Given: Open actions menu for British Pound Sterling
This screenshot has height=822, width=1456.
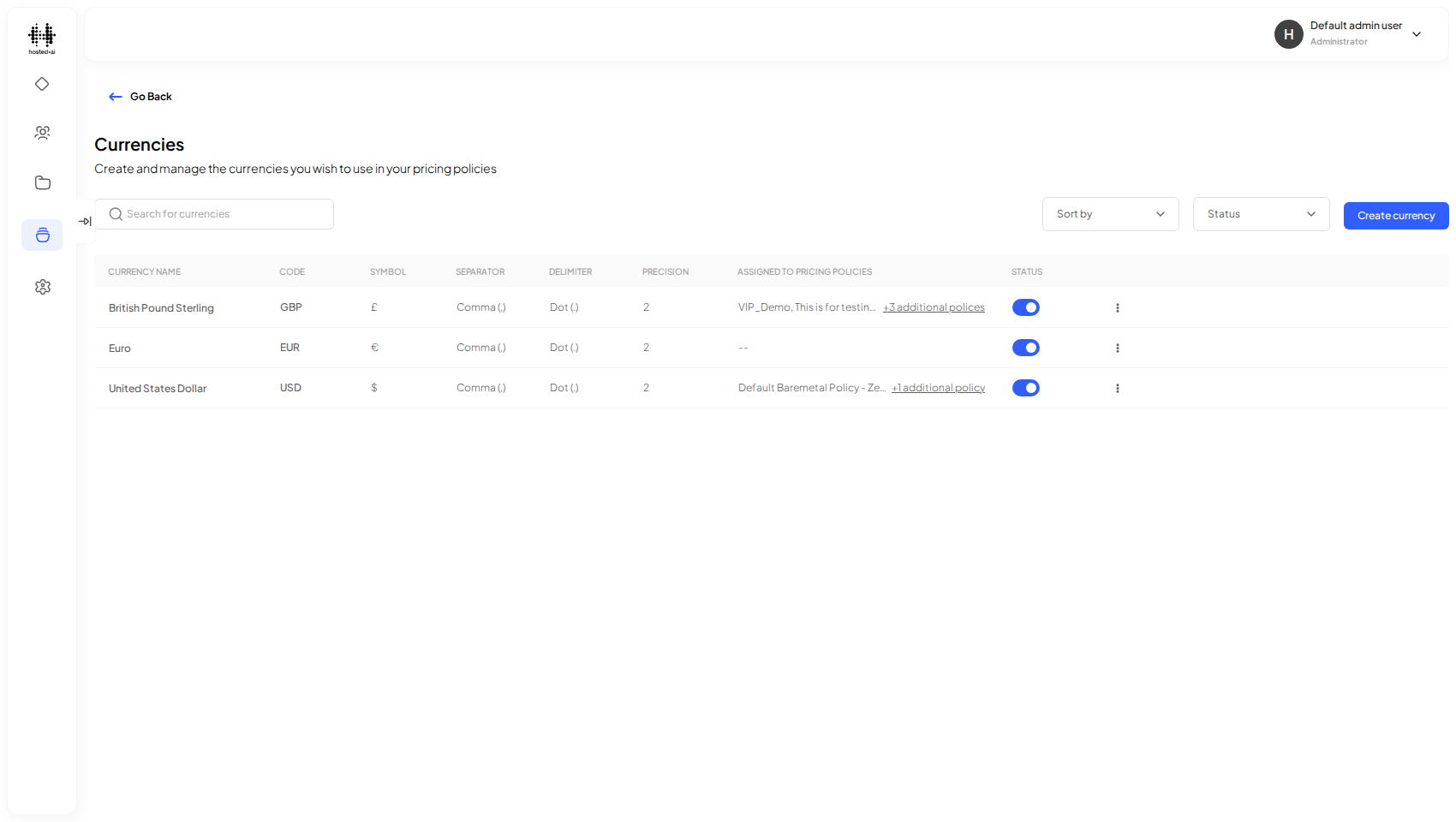Looking at the screenshot, I should (x=1117, y=307).
